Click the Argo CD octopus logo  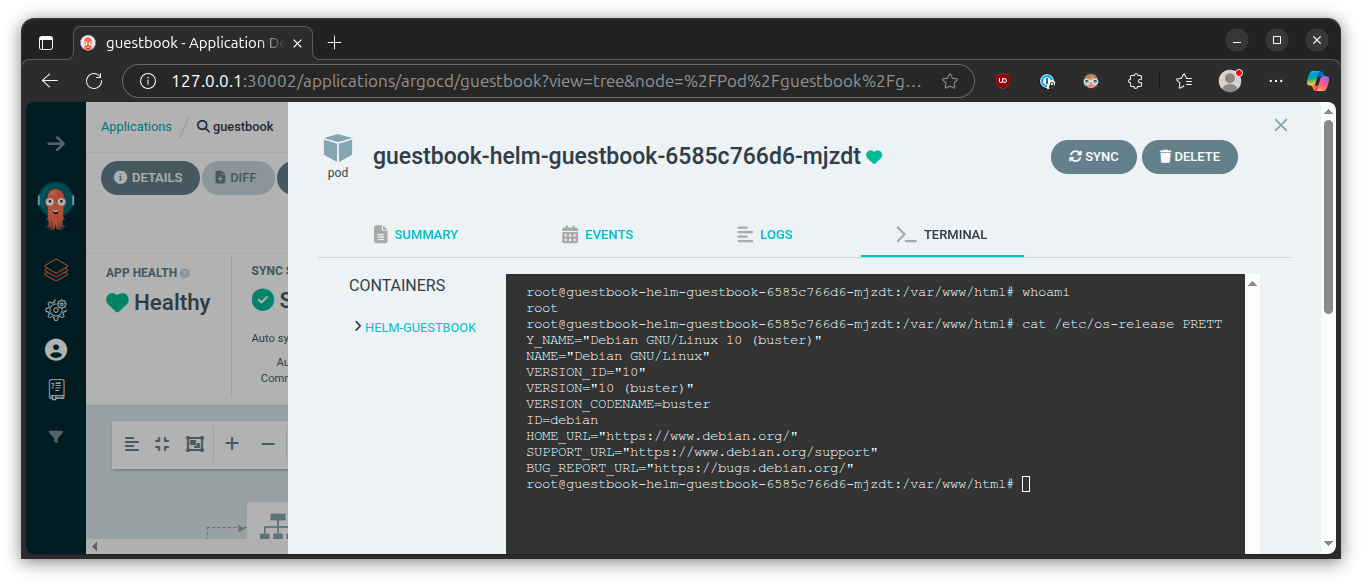(56, 205)
